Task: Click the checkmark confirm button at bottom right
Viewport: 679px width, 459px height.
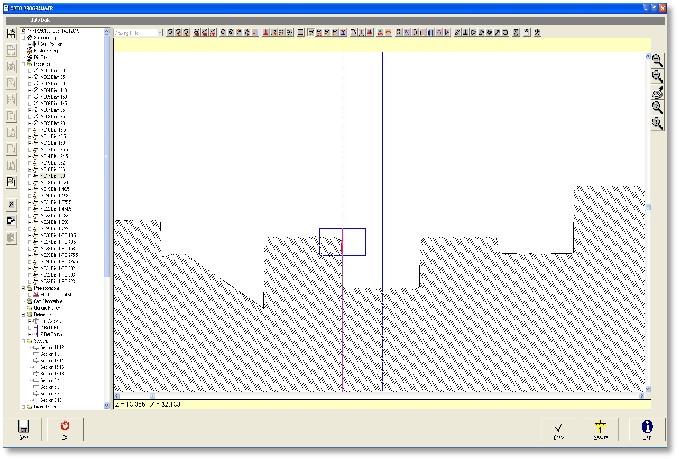Action: [558, 427]
